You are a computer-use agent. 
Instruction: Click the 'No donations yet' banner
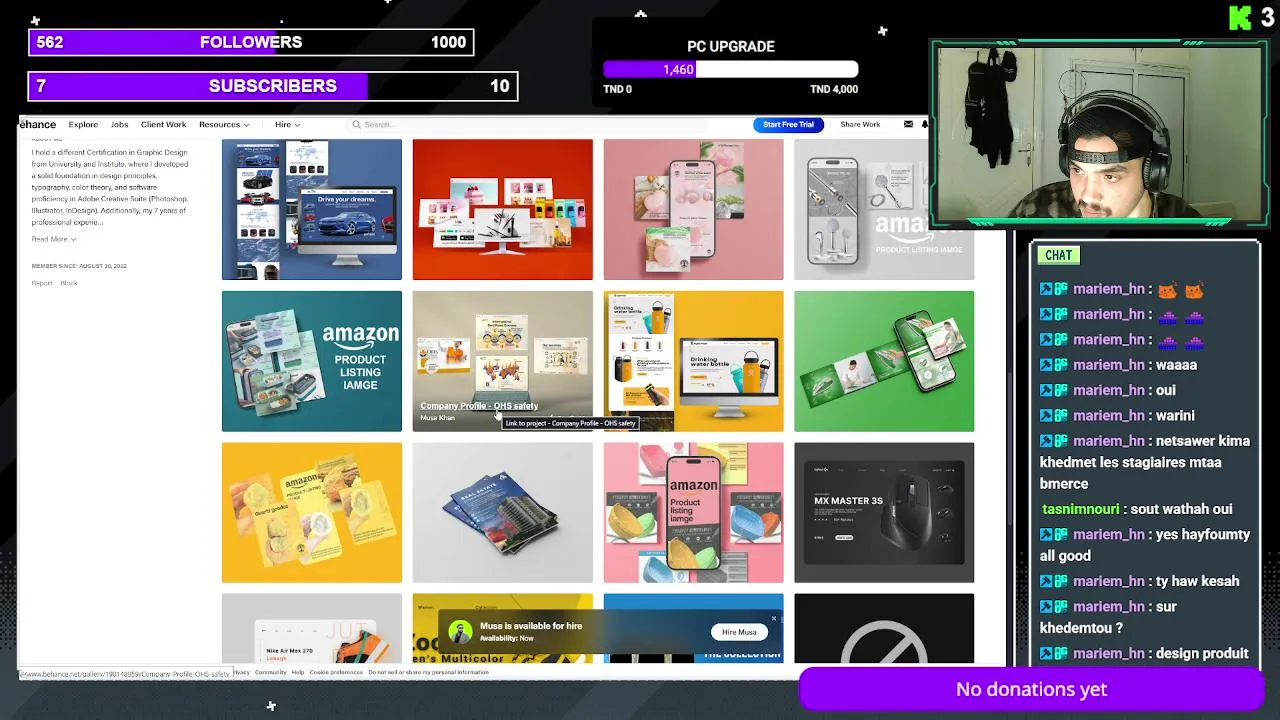pyautogui.click(x=1031, y=689)
